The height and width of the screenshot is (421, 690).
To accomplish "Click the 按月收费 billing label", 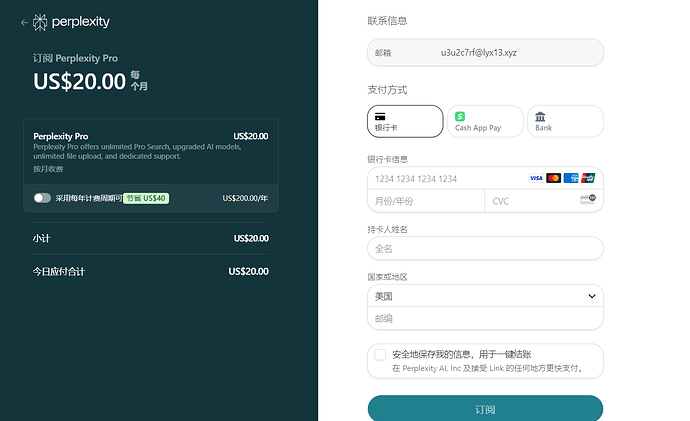I will point(48,169).
